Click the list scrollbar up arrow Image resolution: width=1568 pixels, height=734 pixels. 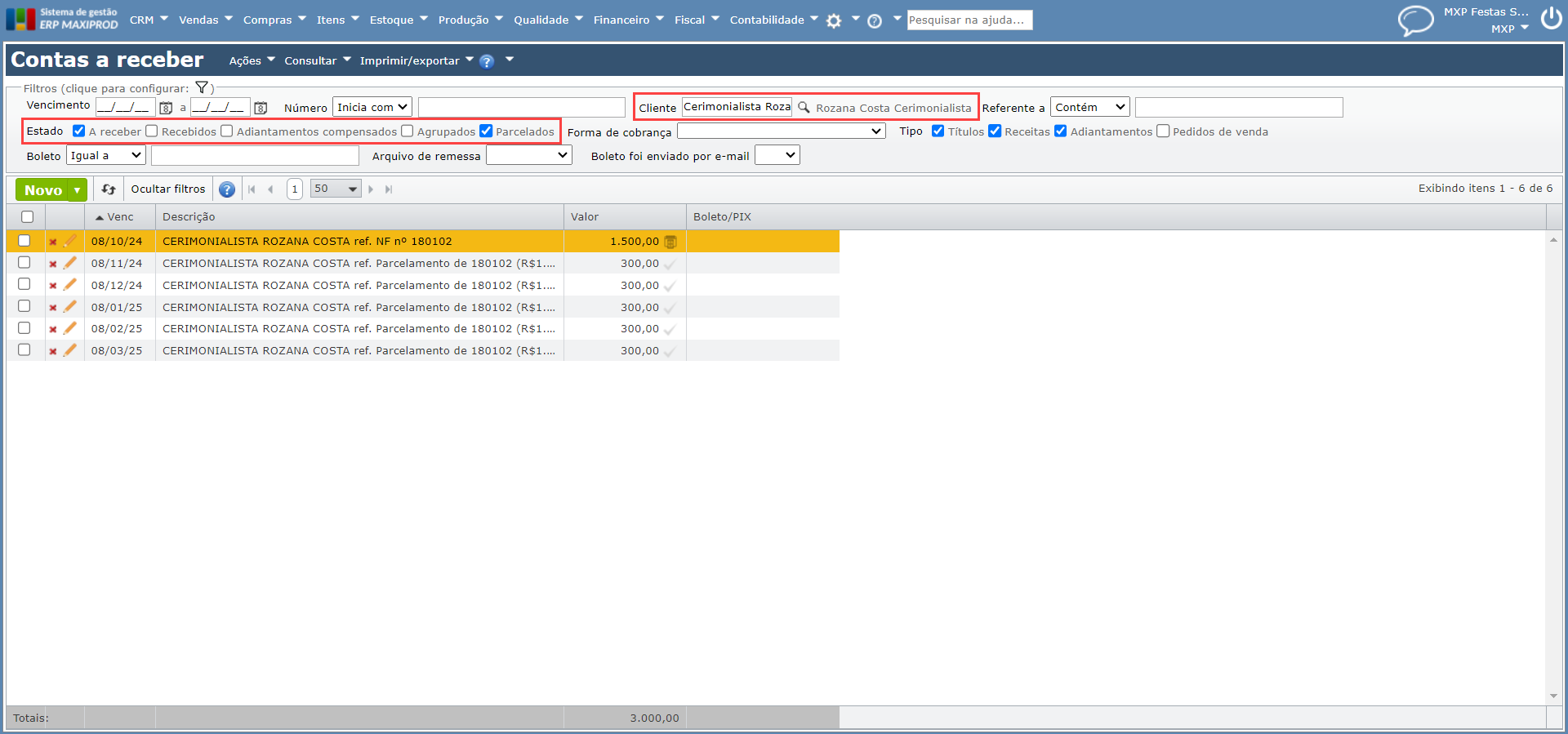(1553, 240)
